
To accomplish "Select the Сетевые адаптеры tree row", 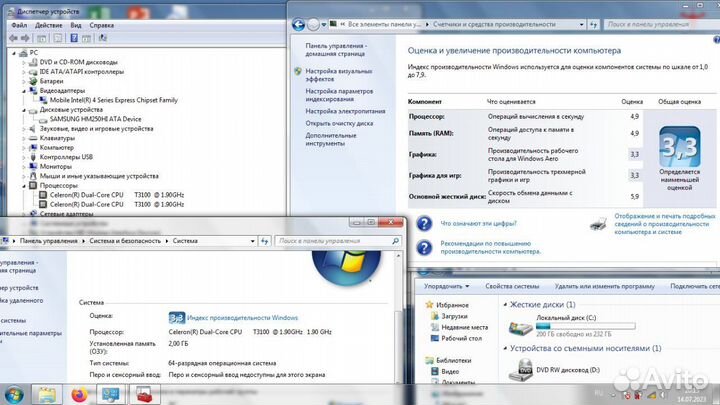I will 66,214.
